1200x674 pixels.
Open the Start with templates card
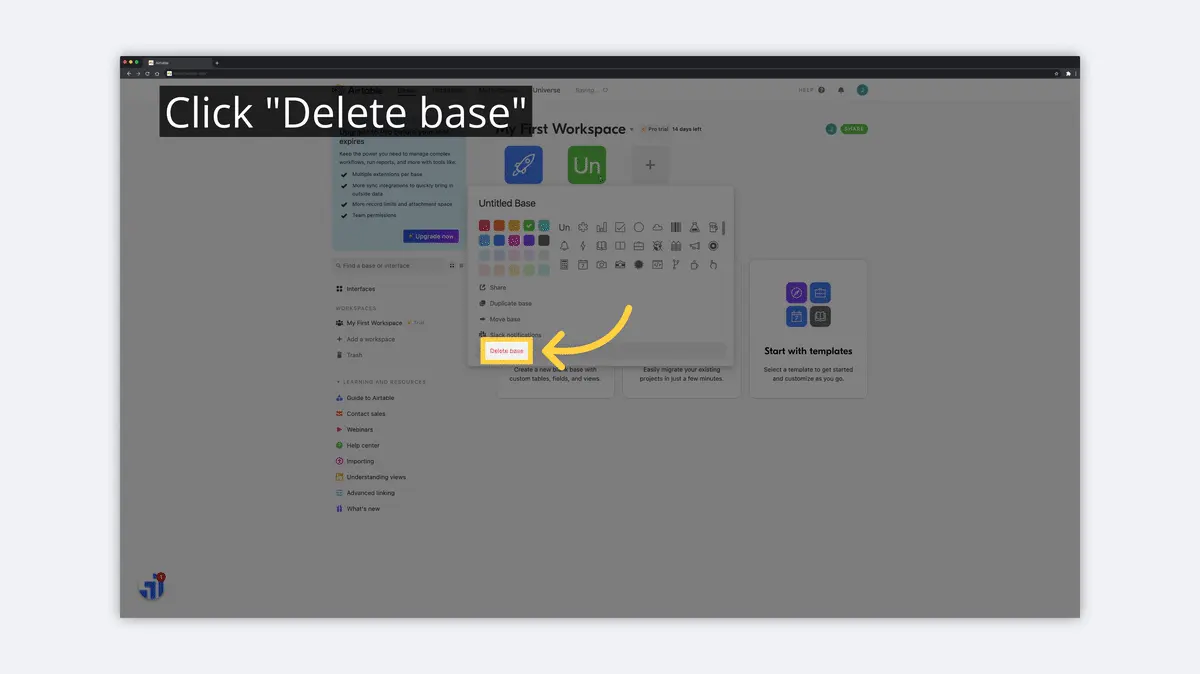(808, 329)
